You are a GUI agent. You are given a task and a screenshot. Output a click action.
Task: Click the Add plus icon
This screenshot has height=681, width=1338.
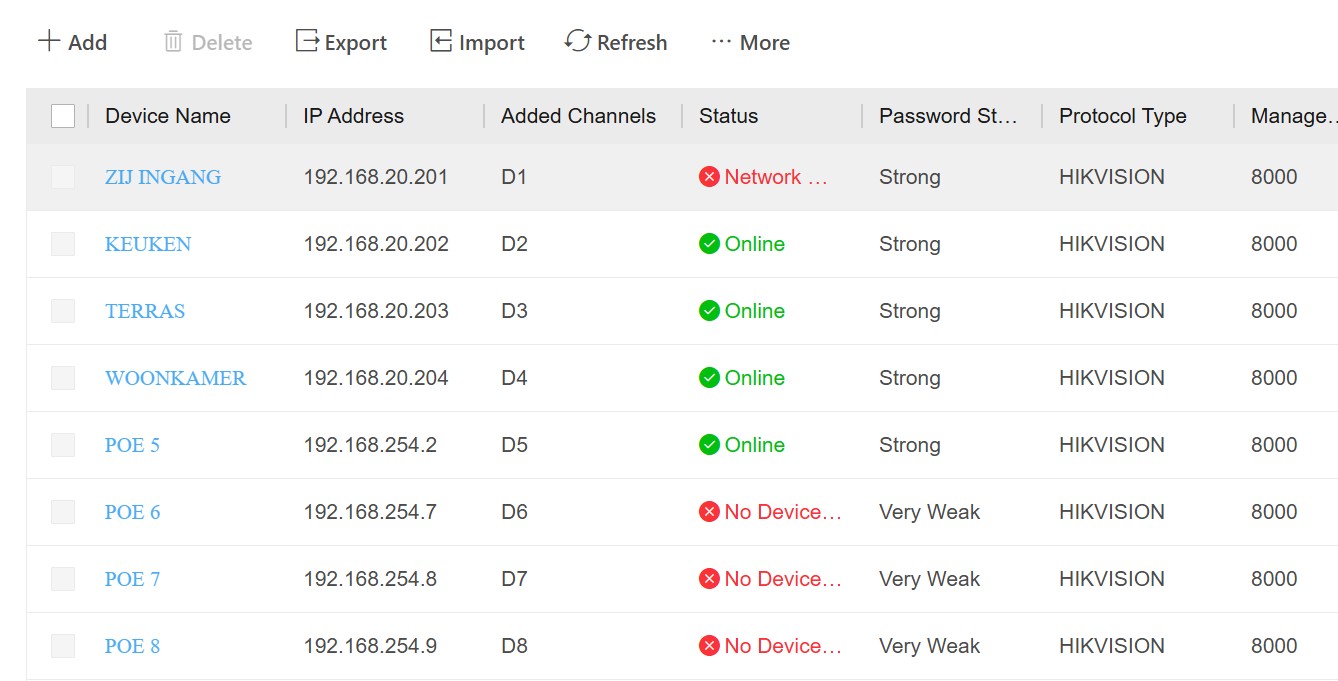pos(49,42)
